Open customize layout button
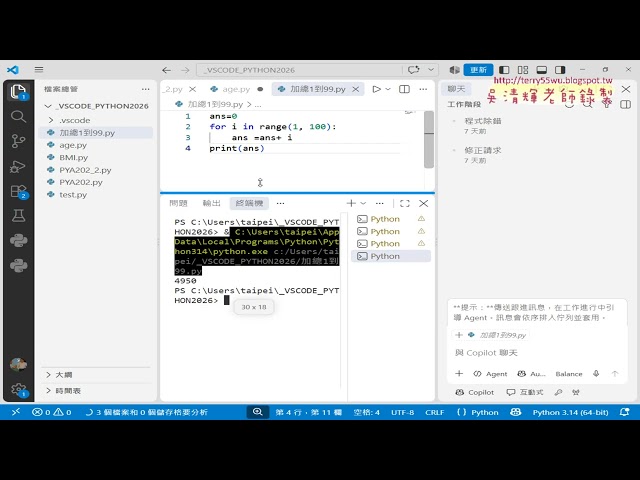This screenshot has width=640, height=480. pyautogui.click(x=523, y=70)
